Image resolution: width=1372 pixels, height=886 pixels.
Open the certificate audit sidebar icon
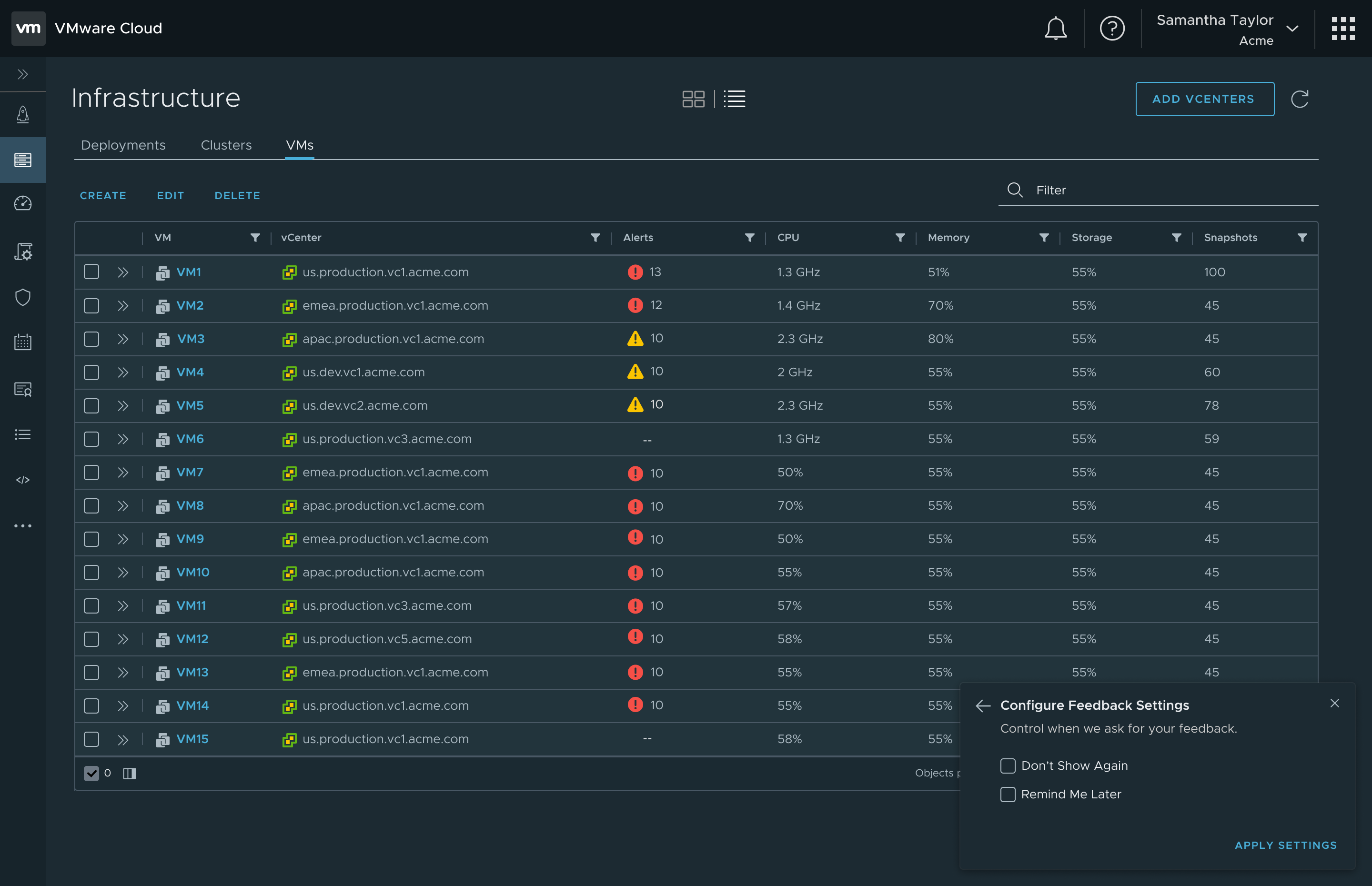23,390
